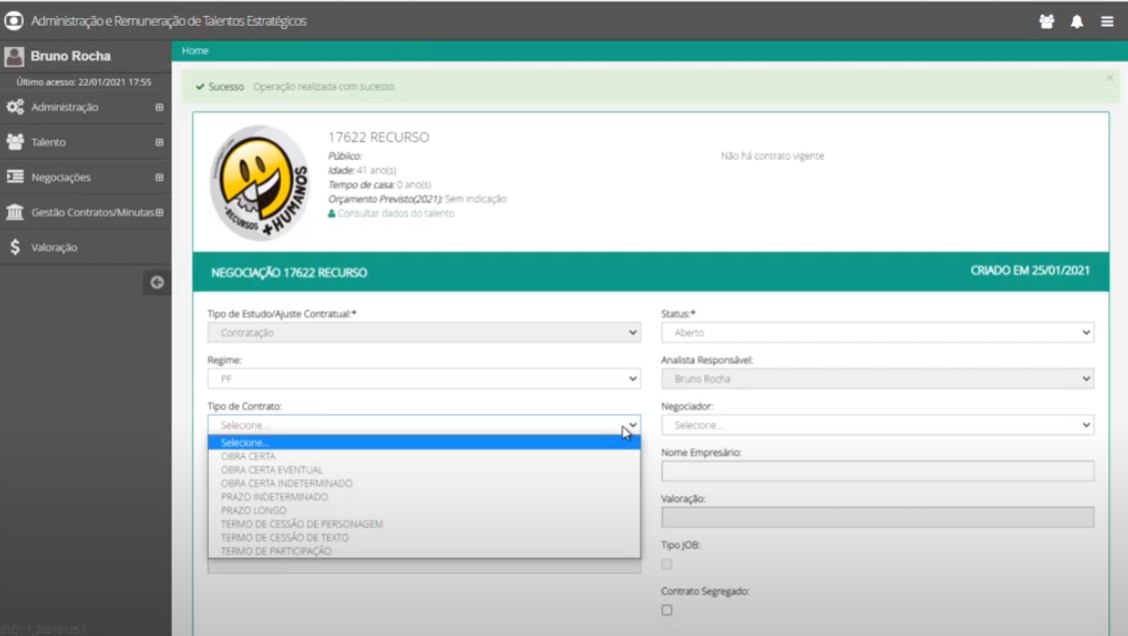Viewport: 1128px width, 636px height.
Task: Open the Regime dropdown
Action: pos(424,378)
